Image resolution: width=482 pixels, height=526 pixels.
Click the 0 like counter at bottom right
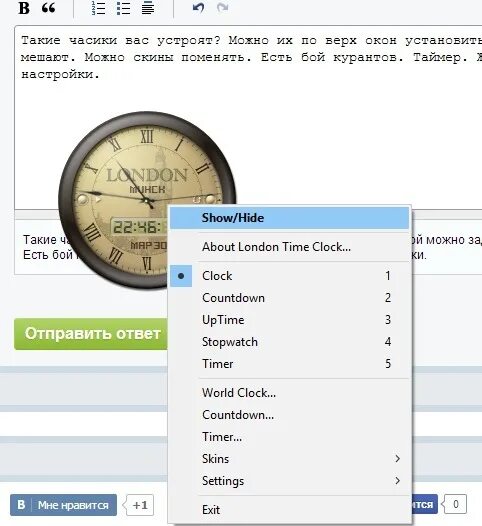[x=455, y=504]
